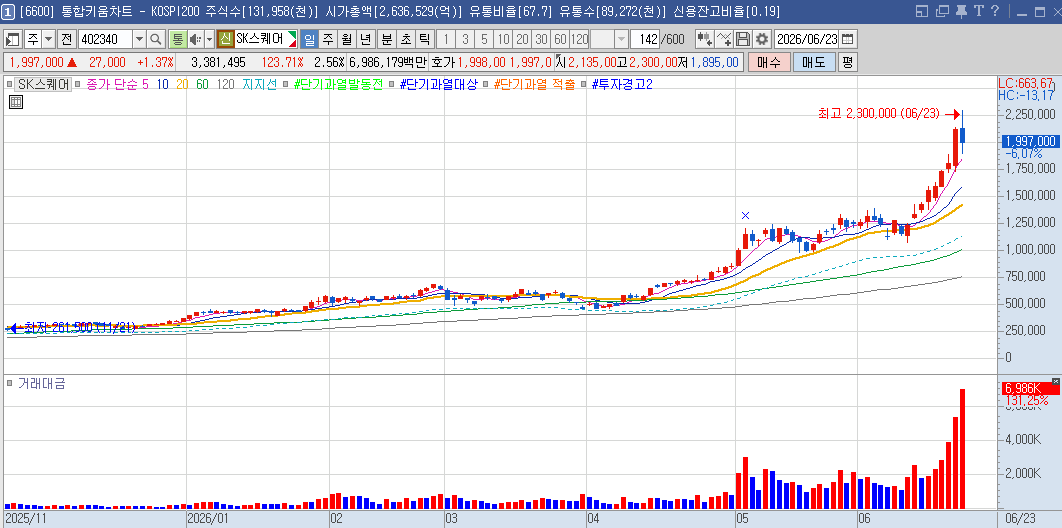This screenshot has width=1062, height=528.
Task: Click the date field 2026/06/23
Action: [x=806, y=39]
